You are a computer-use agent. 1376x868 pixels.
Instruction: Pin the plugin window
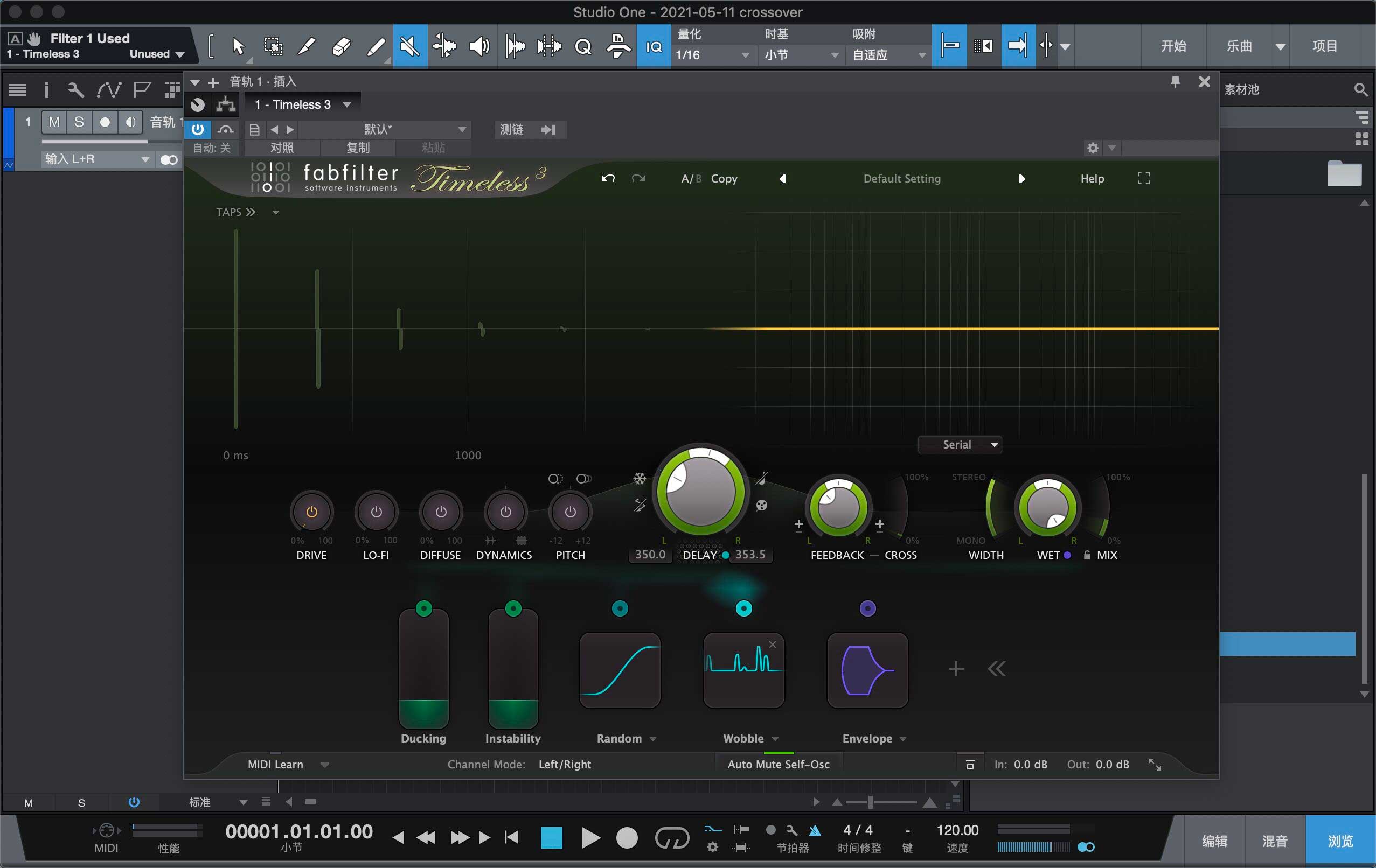[1176, 82]
